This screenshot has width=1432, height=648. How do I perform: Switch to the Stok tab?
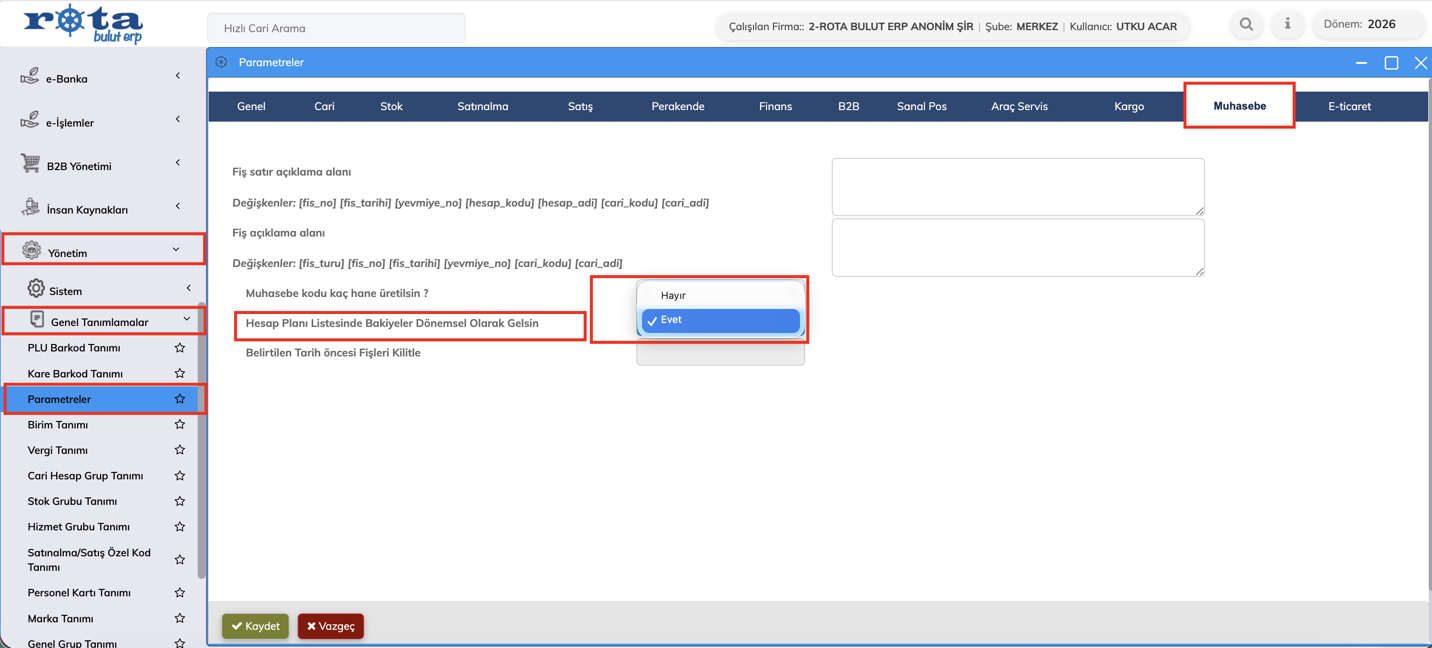[391, 106]
